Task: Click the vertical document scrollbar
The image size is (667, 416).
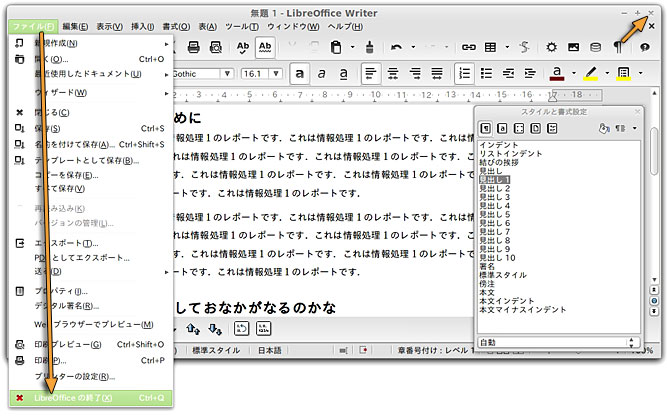Action: 654,151
